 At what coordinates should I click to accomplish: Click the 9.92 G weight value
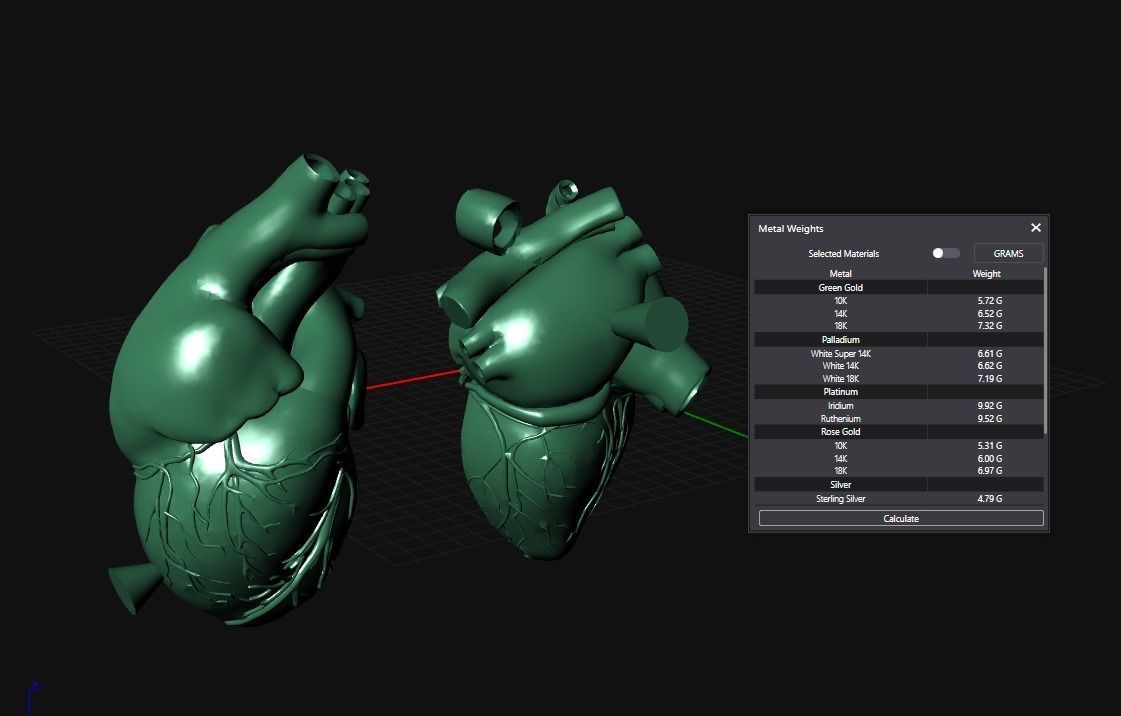989,406
